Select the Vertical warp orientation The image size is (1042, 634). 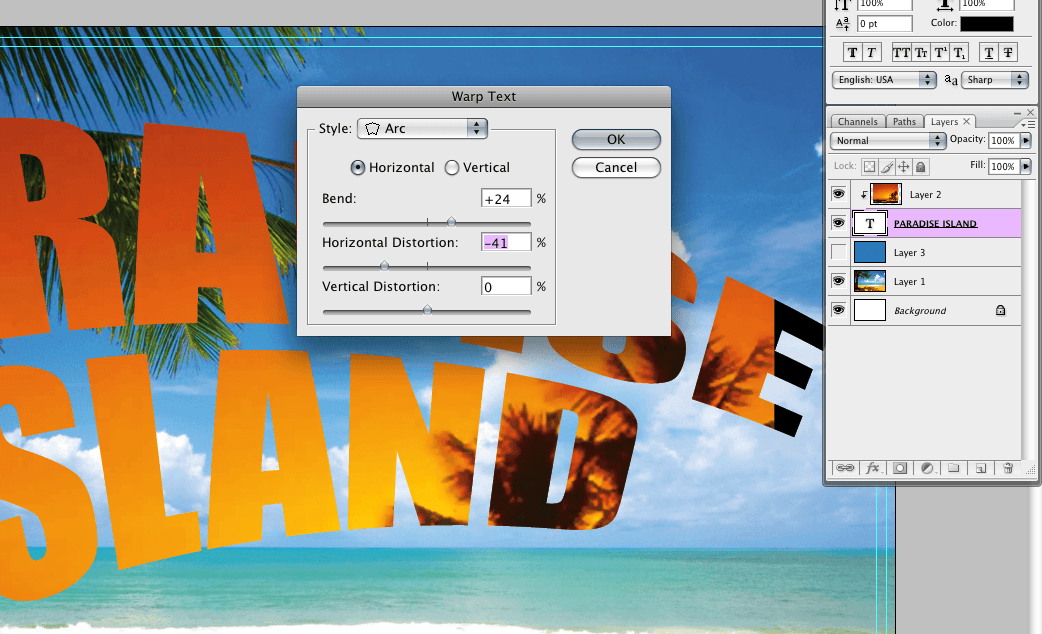coord(452,168)
